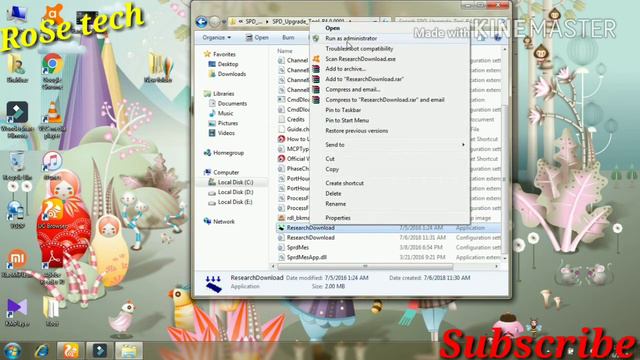Viewport: 640px width, 360px height.
Task: Open Internet Explorer from taskbar
Action: (41, 351)
